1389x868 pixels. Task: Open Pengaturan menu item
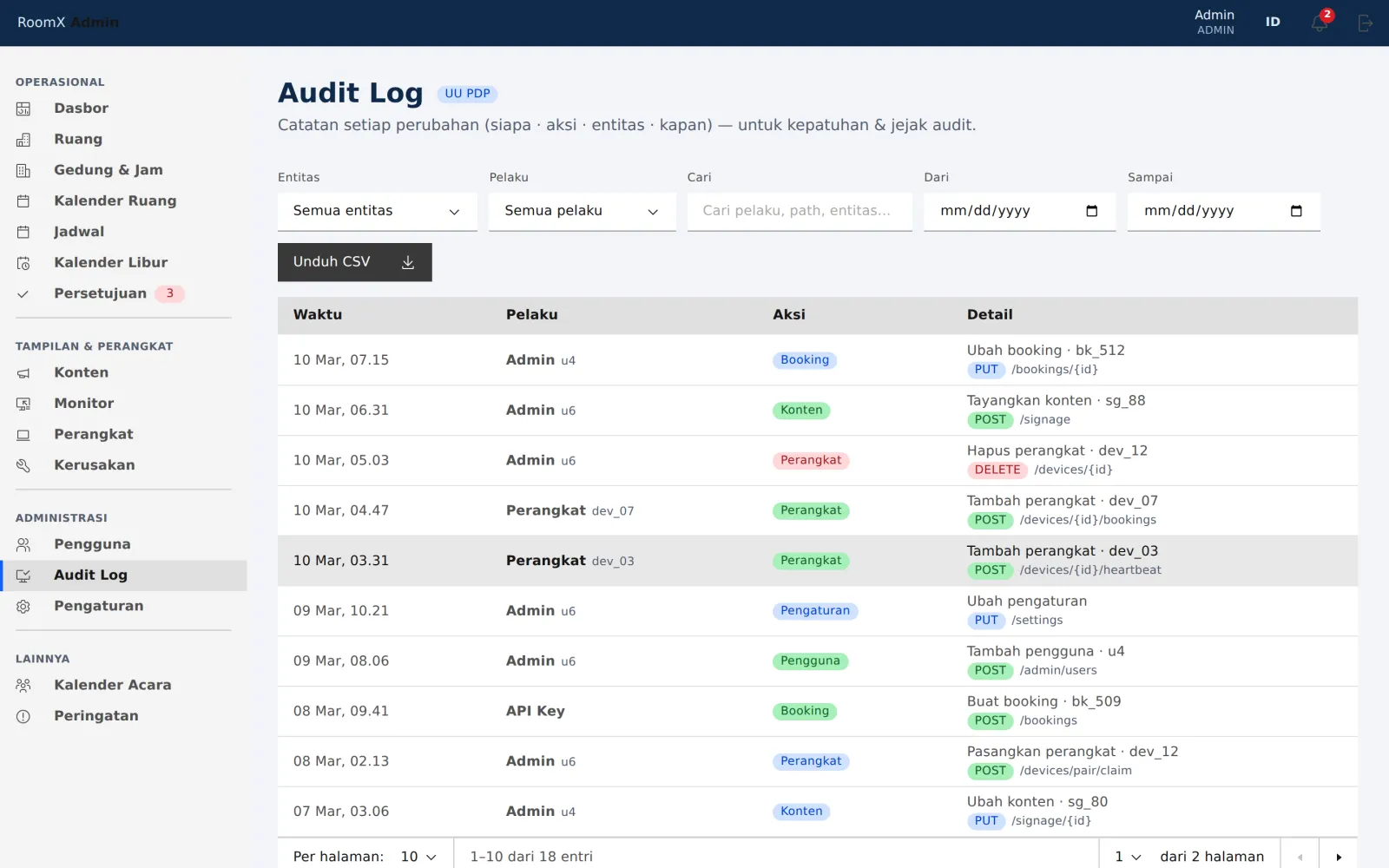(x=123, y=606)
